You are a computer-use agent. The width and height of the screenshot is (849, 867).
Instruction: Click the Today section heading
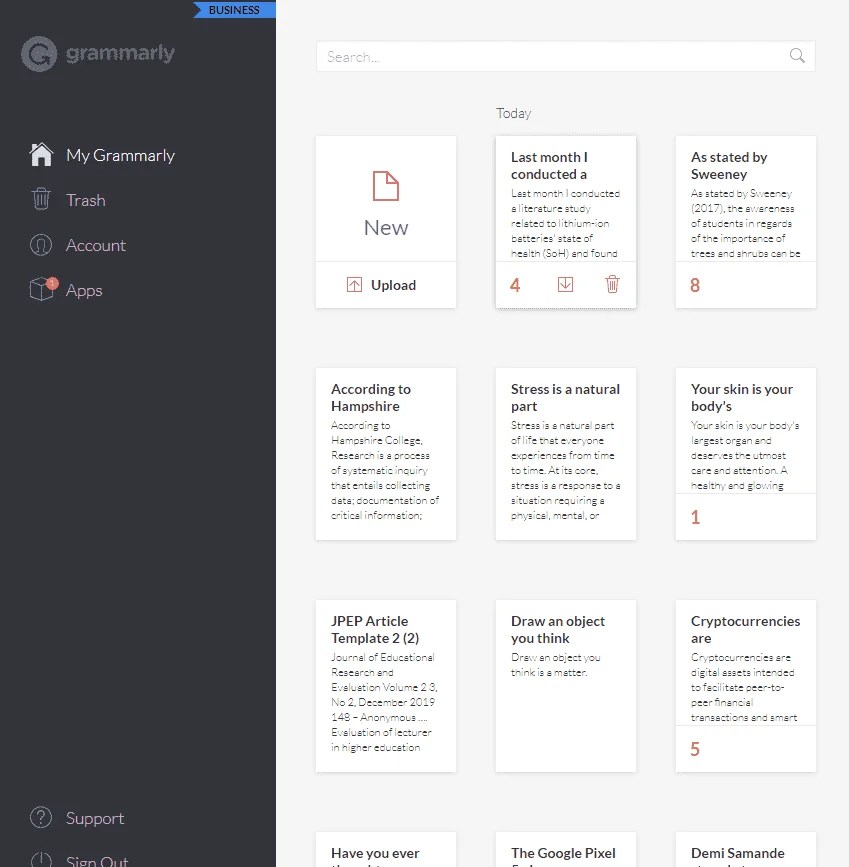(513, 113)
